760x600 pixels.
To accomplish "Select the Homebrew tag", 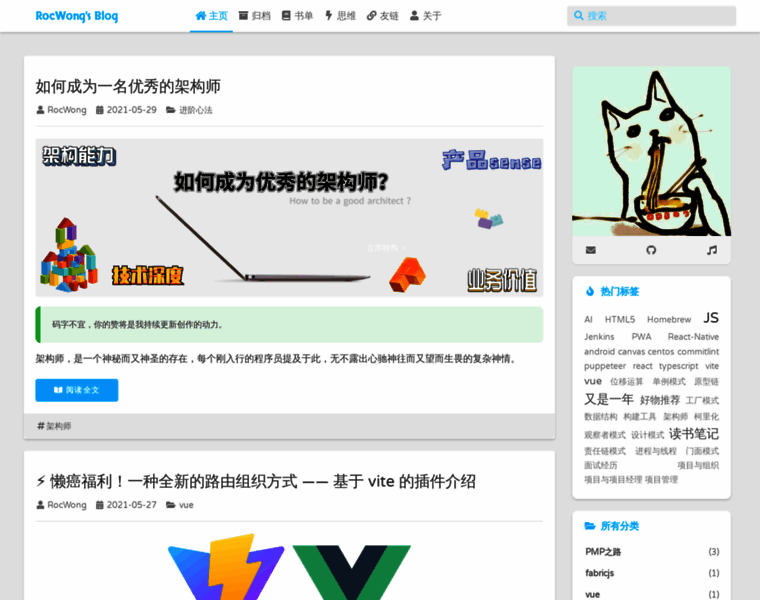I will coord(669,319).
